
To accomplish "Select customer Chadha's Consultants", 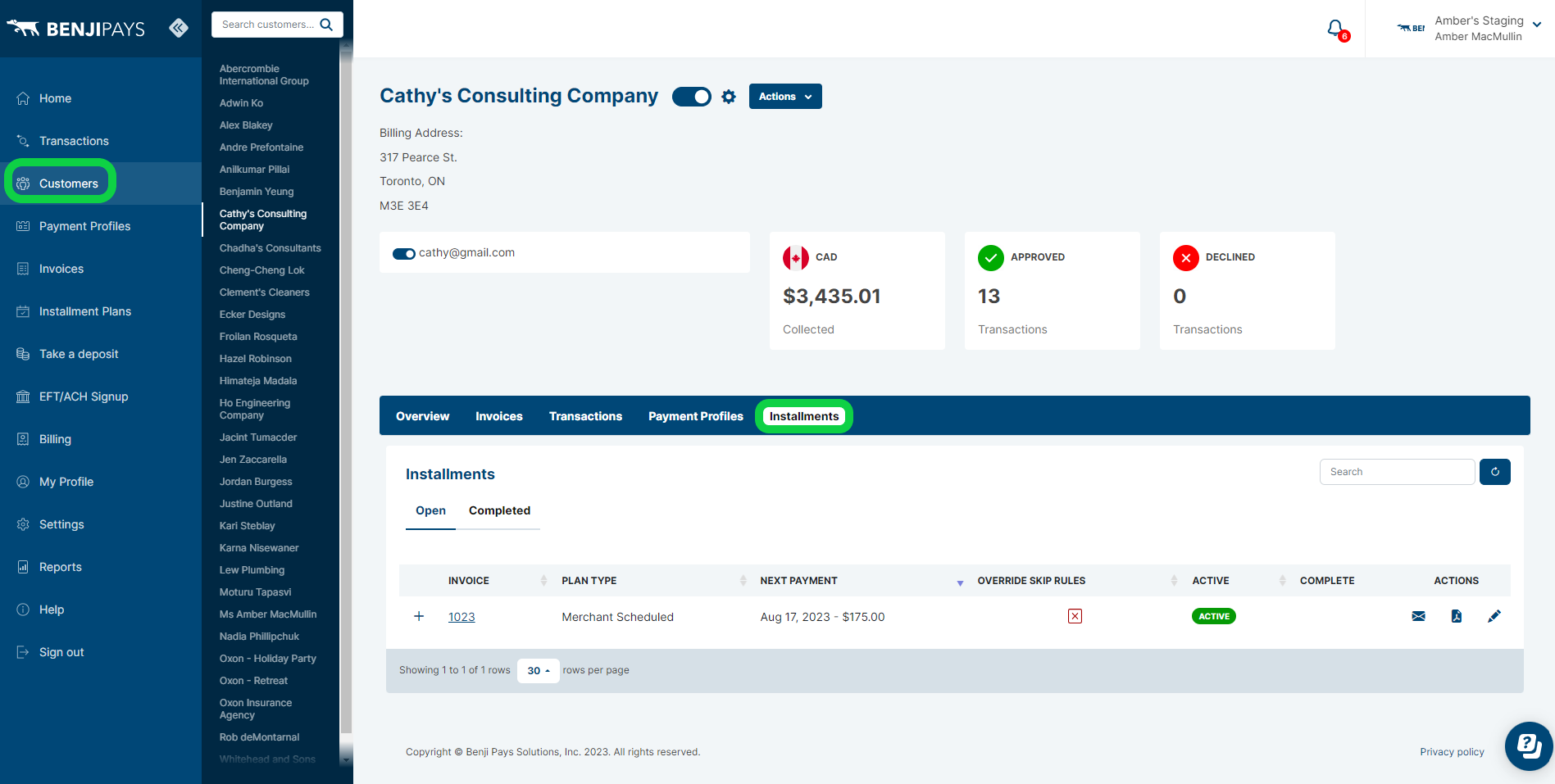I will [x=271, y=248].
